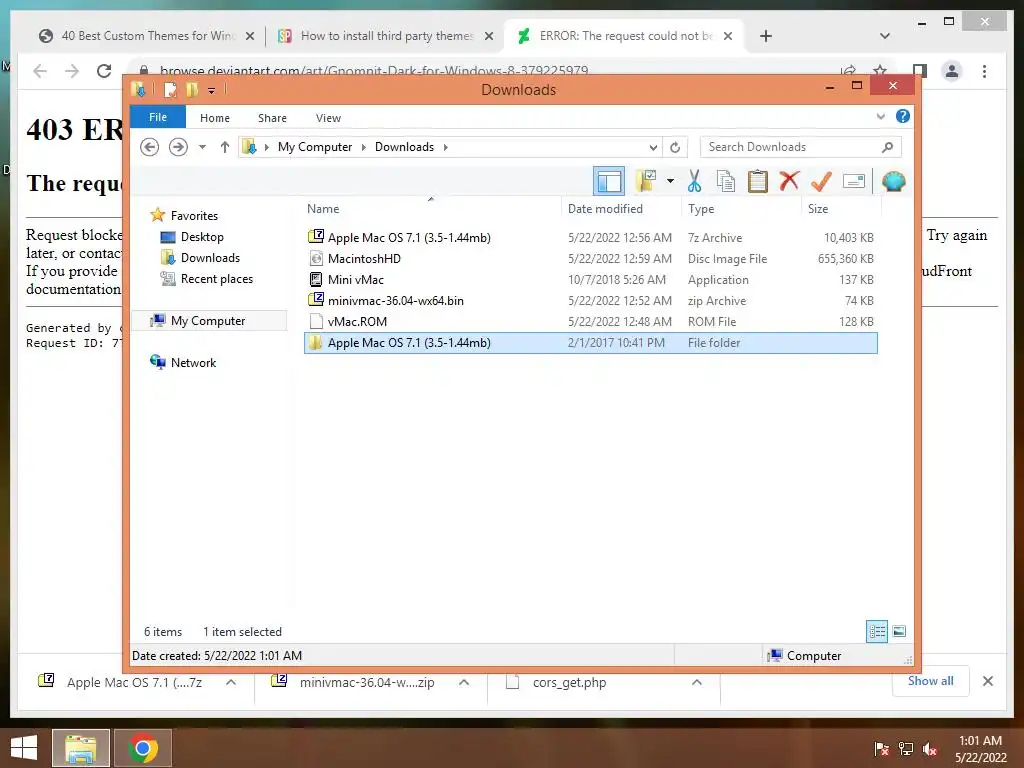1024x768 pixels.
Task: Select the Apple Mac OS 7.1 7z archive
Action: 590,238
